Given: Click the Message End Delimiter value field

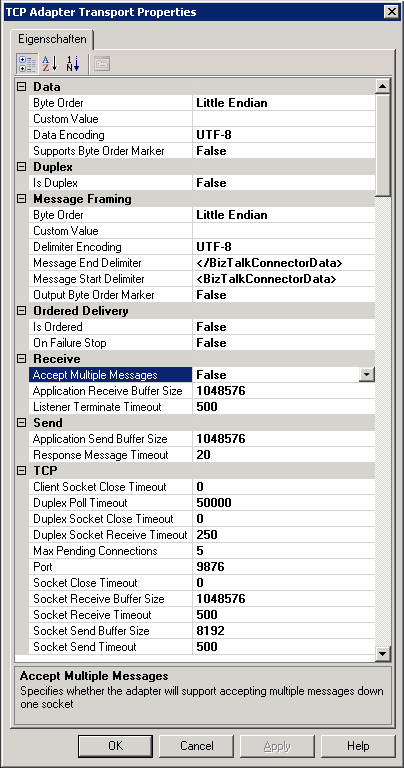Looking at the screenshot, I should pyautogui.click(x=284, y=263).
